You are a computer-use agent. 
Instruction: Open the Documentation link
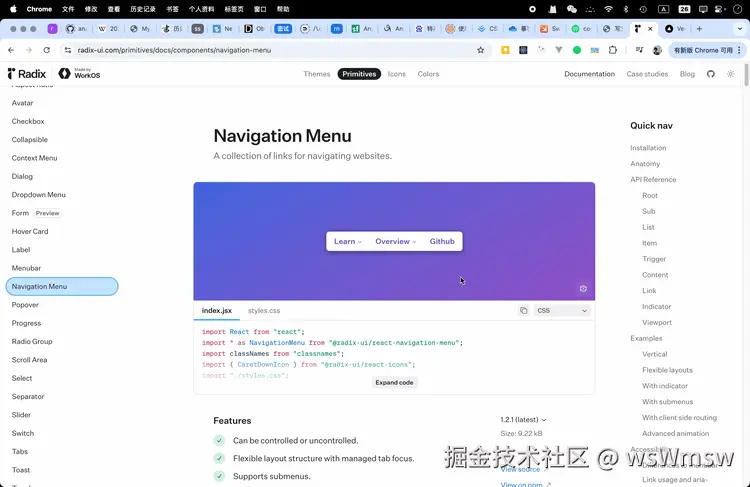click(589, 74)
